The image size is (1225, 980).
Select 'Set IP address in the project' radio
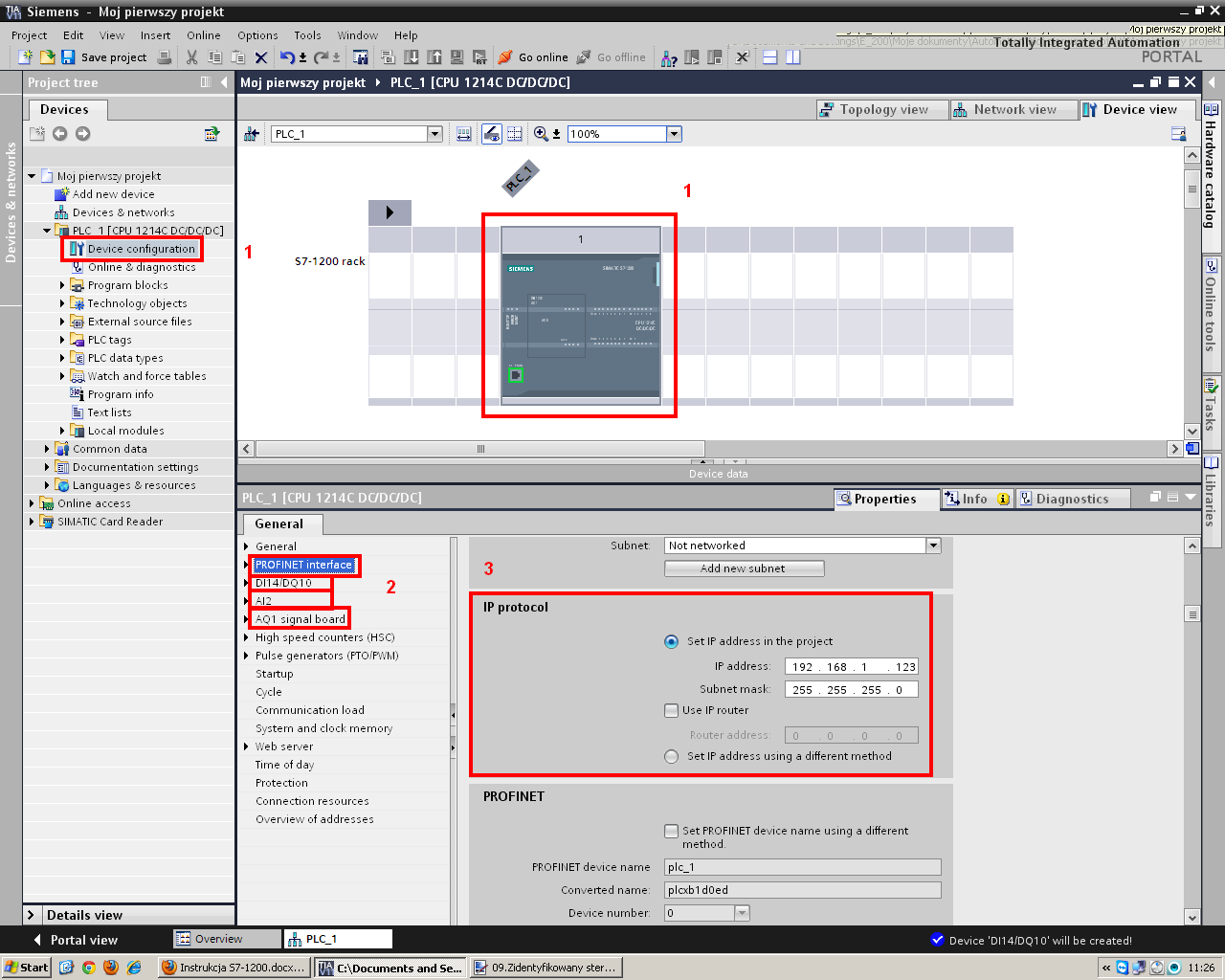point(671,641)
